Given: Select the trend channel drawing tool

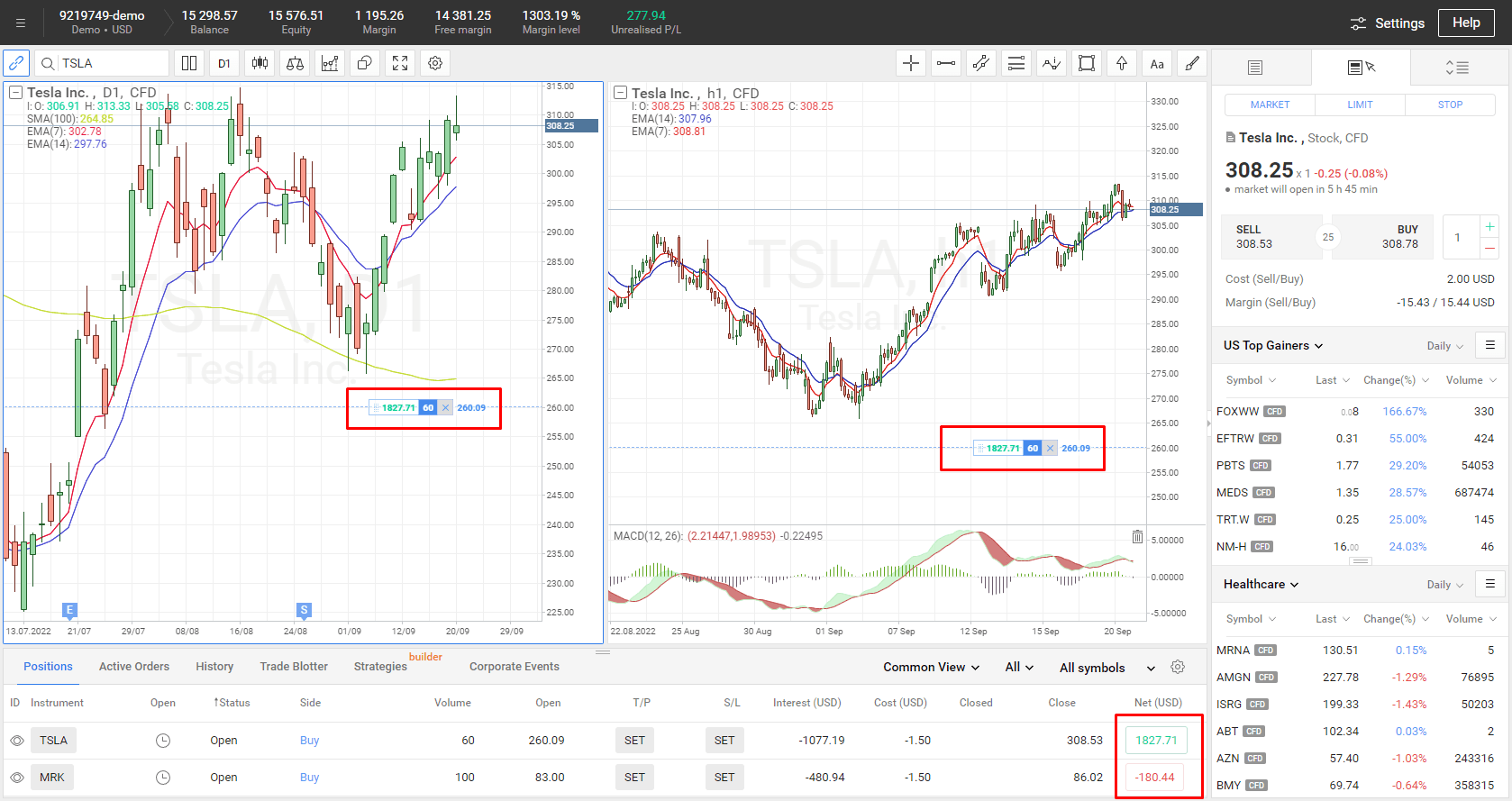Looking at the screenshot, I should coord(981,63).
